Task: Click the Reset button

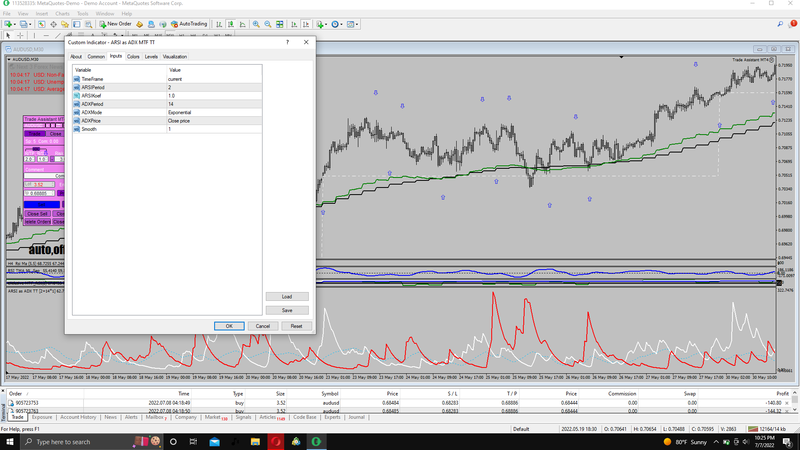Action: point(296,326)
